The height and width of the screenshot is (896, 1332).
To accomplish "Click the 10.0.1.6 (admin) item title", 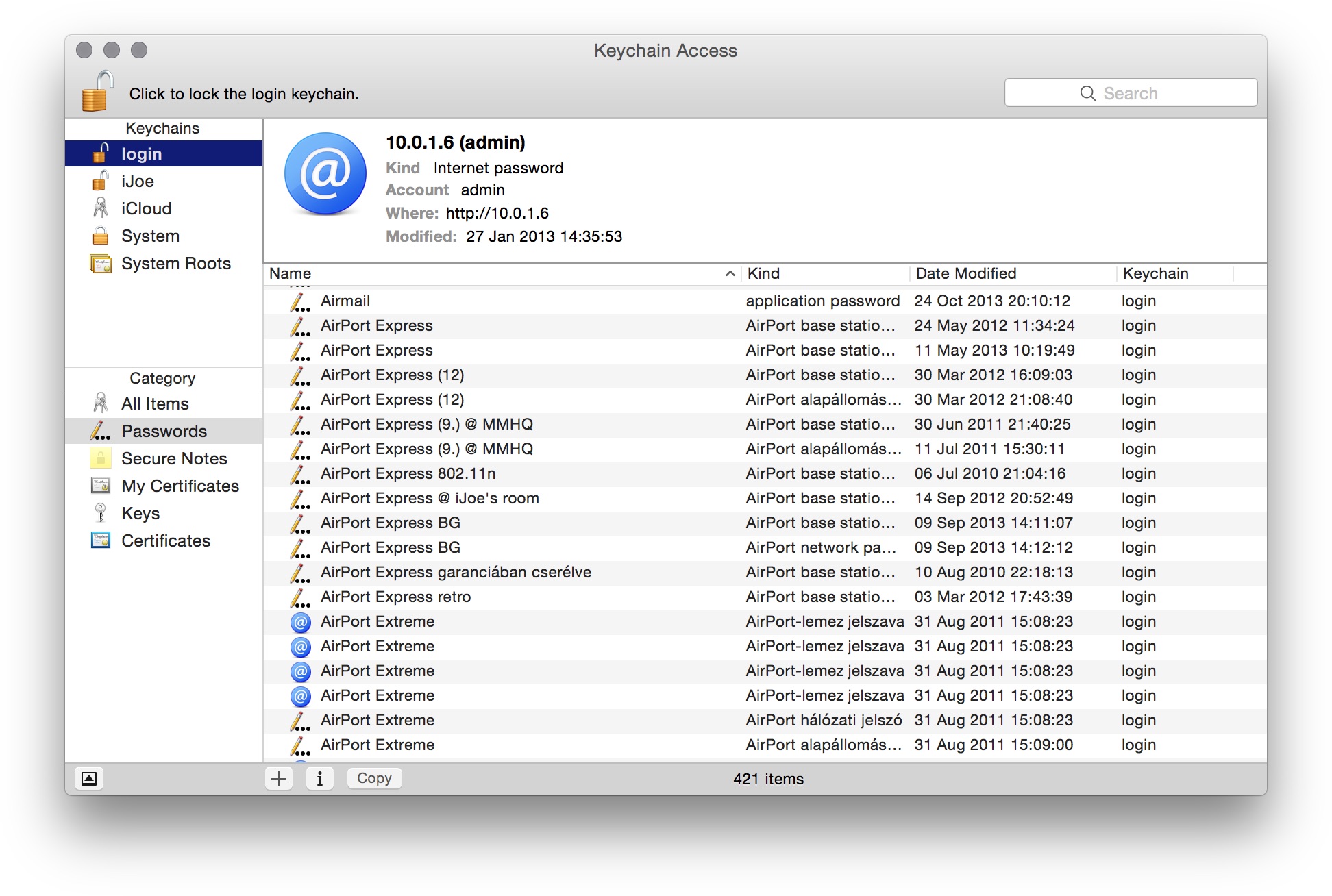I will [x=456, y=142].
